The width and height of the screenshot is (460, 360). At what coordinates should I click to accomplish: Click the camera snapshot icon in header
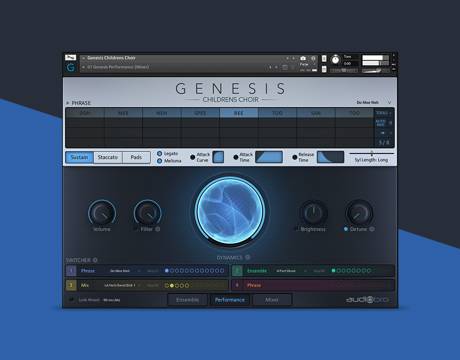tap(303, 58)
